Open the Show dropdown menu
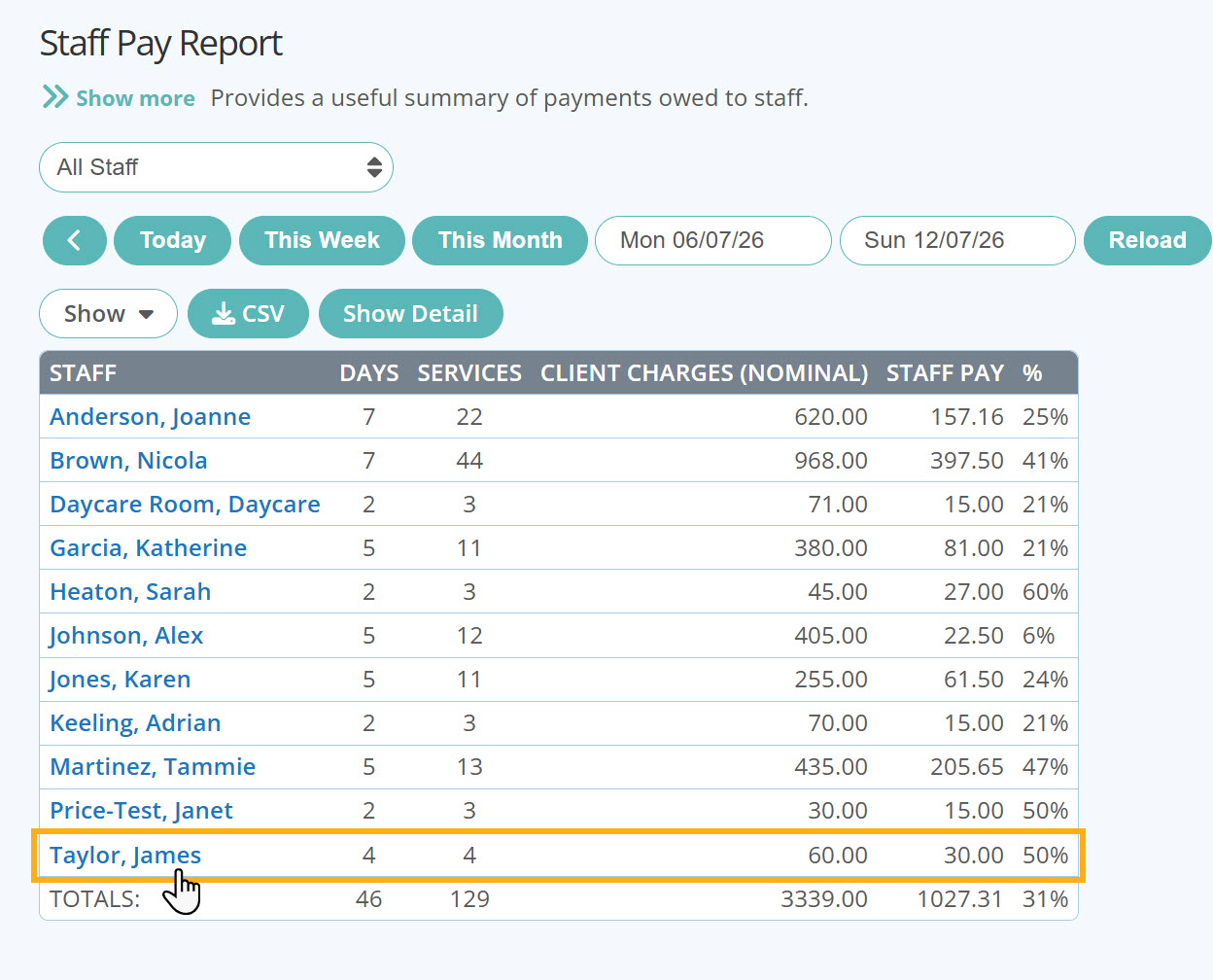1213x980 pixels. pos(108,314)
